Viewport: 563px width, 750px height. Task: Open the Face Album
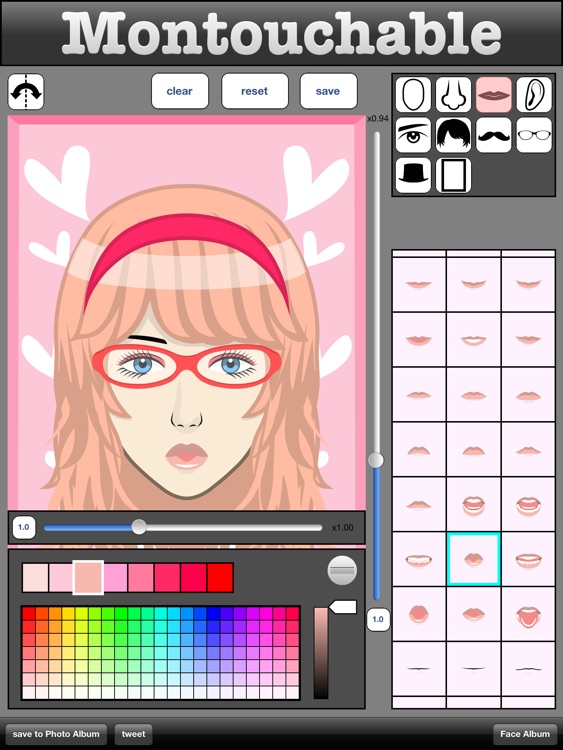[x=525, y=734]
